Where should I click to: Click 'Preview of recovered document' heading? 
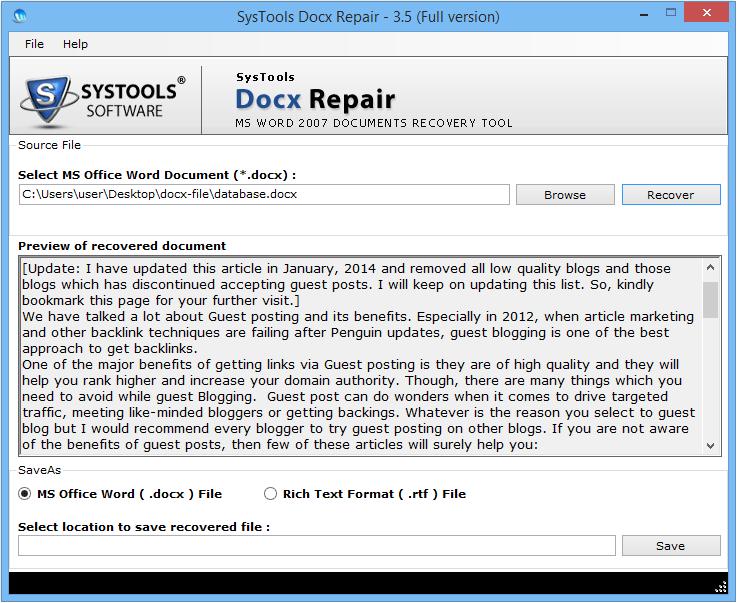pos(122,246)
